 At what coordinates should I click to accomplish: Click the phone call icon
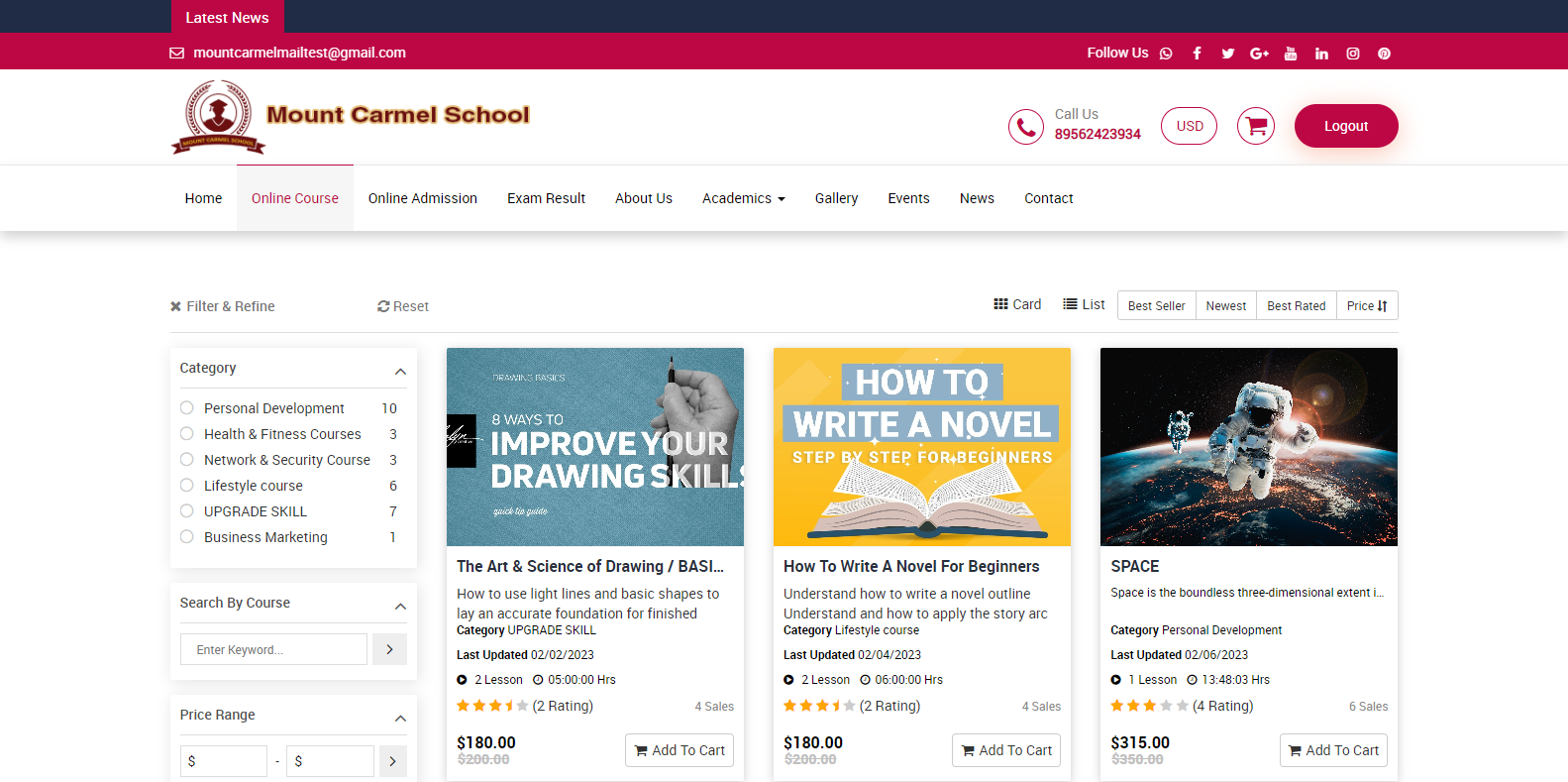click(1025, 127)
